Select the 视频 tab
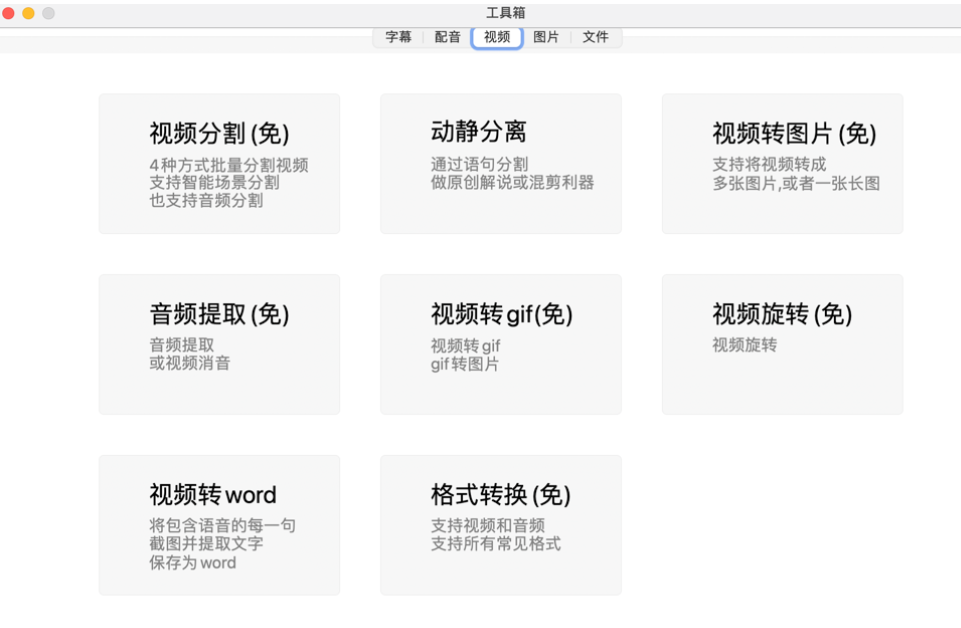Viewport: 961px width, 628px height. pyautogui.click(x=497, y=37)
